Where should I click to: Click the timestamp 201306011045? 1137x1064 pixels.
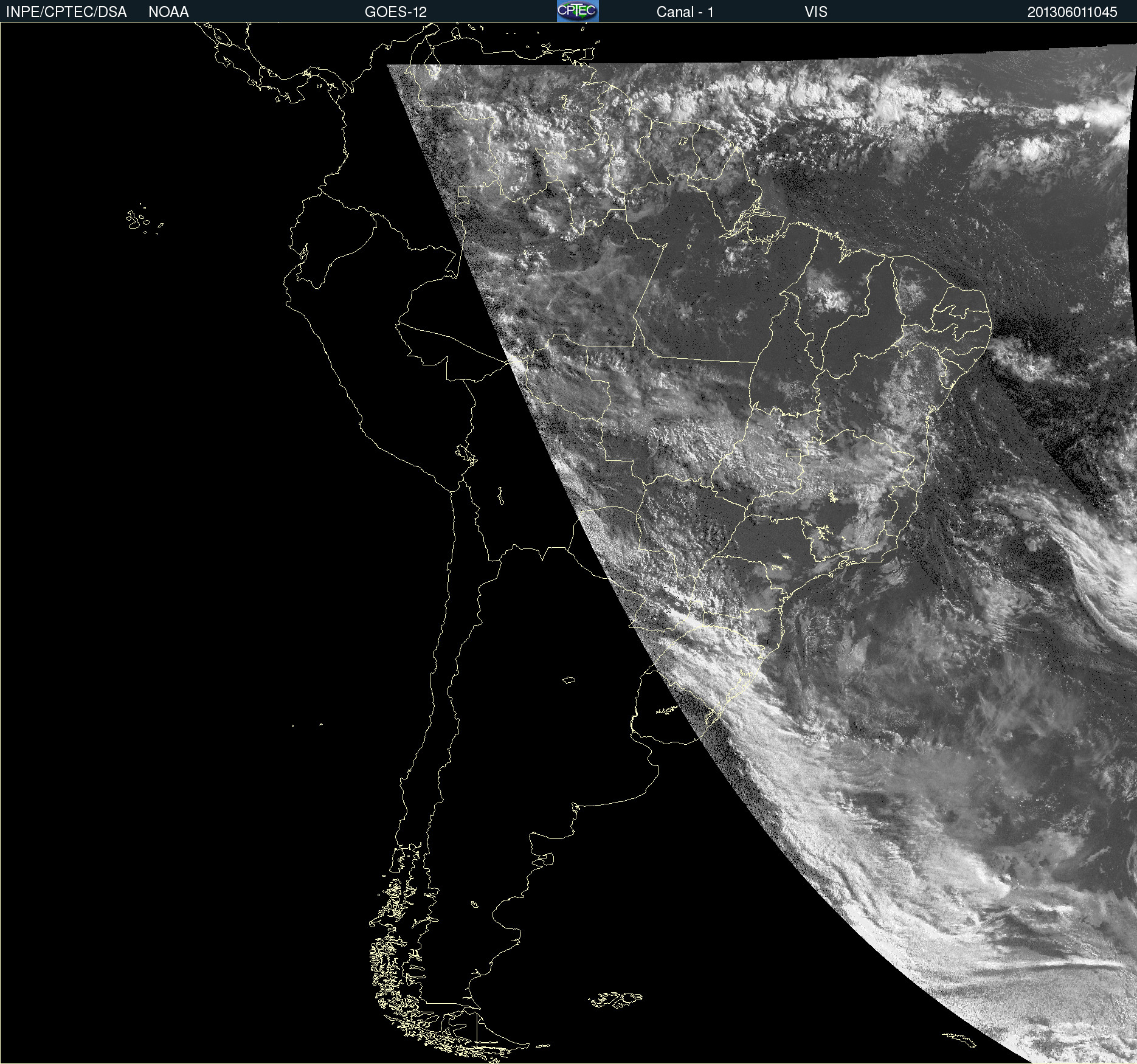coord(1073,12)
